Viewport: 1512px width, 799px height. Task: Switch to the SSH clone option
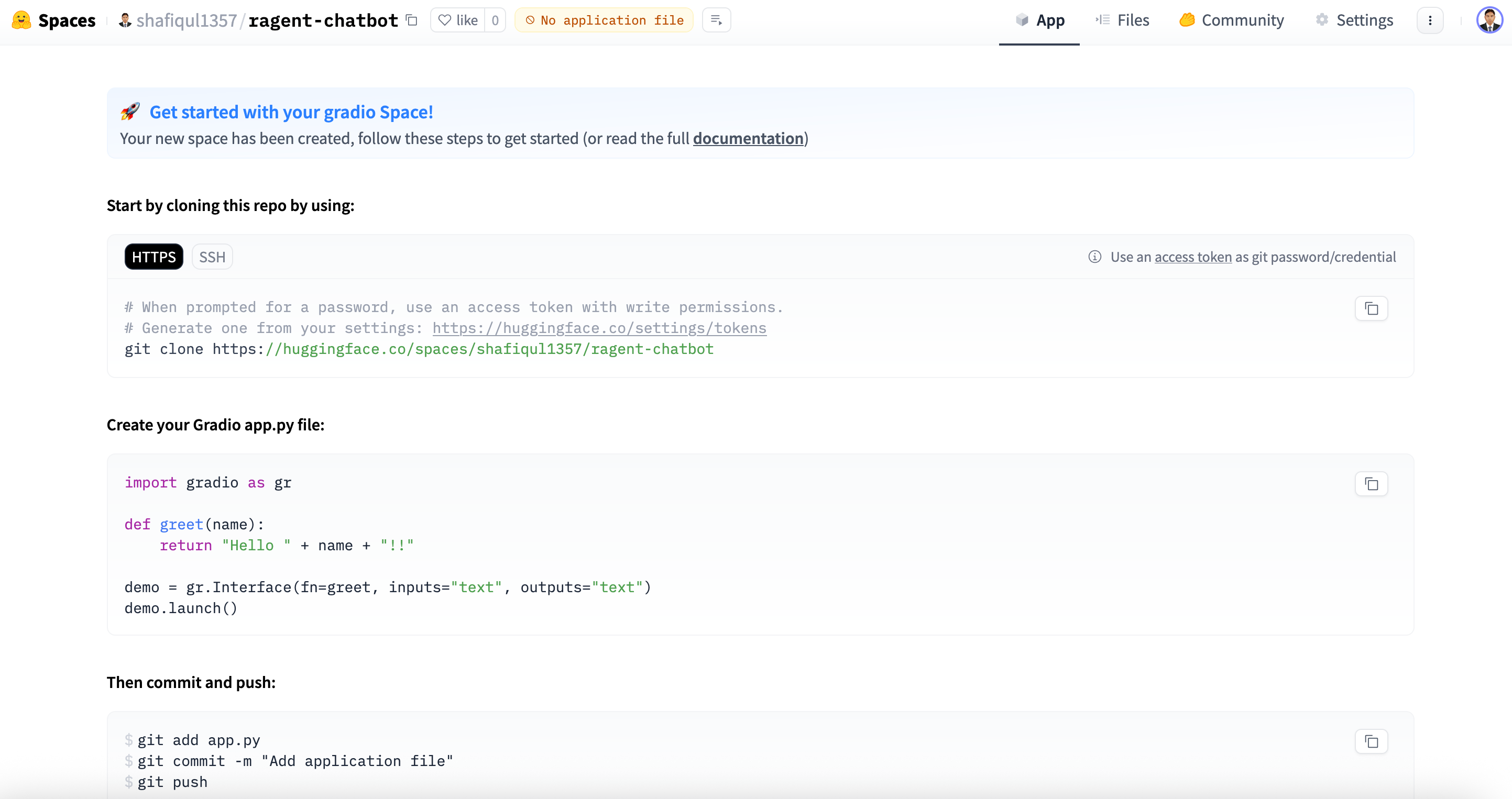tap(212, 257)
